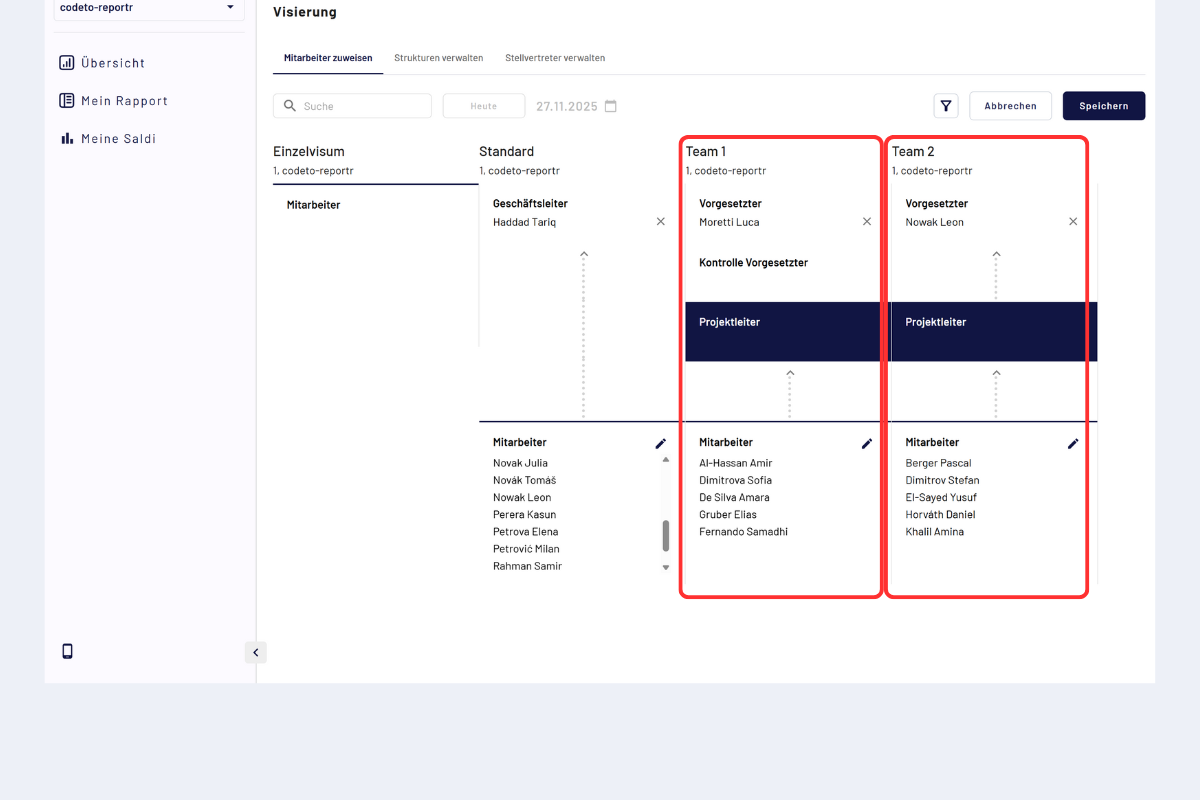Edit Mitarbeiter list in Standard column

click(x=661, y=443)
